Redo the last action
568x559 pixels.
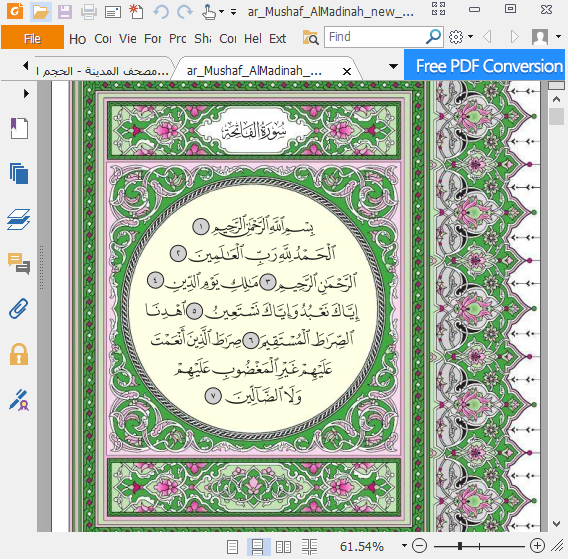185,12
